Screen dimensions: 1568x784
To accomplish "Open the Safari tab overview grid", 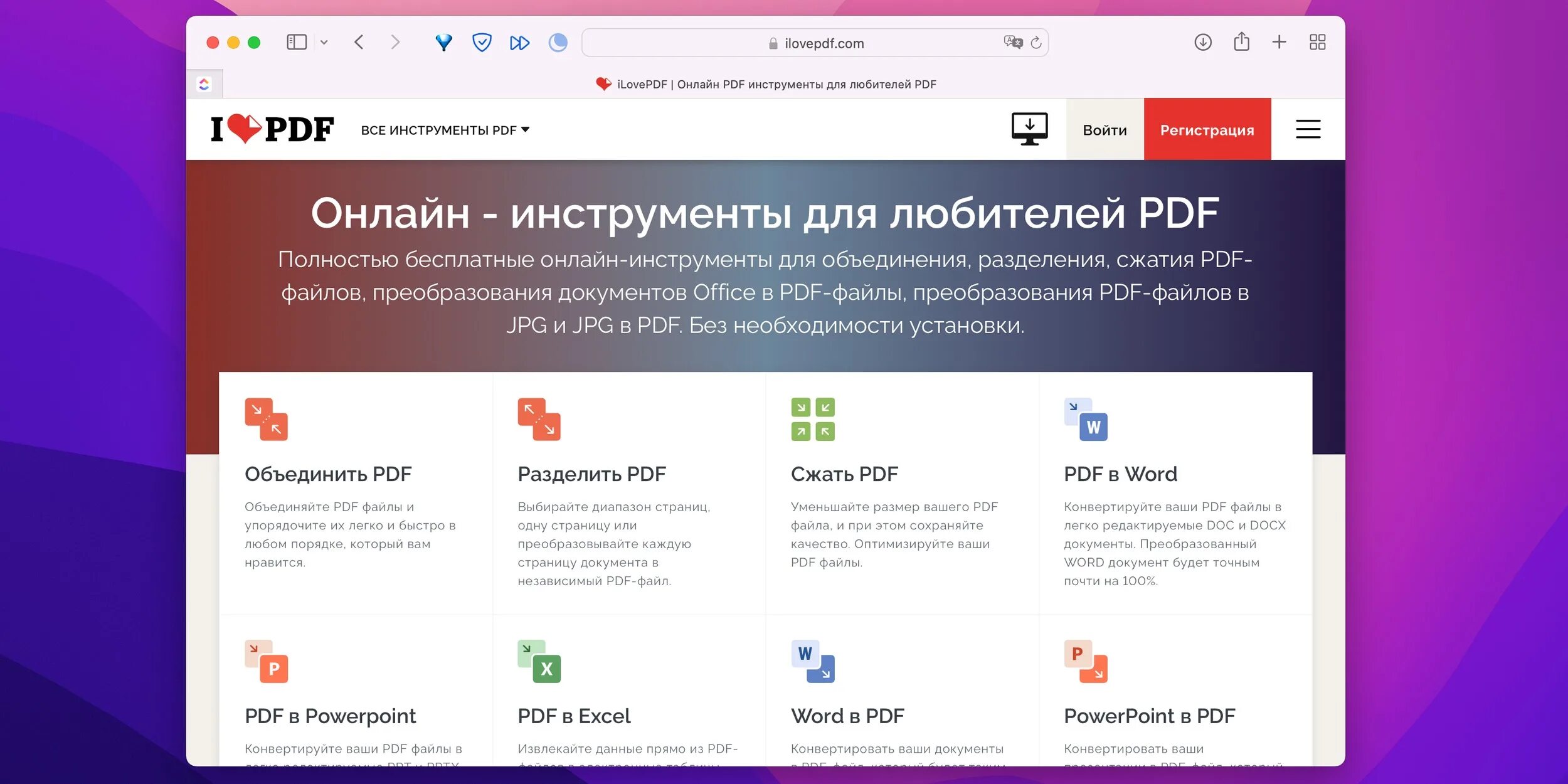I will pos(1317,43).
